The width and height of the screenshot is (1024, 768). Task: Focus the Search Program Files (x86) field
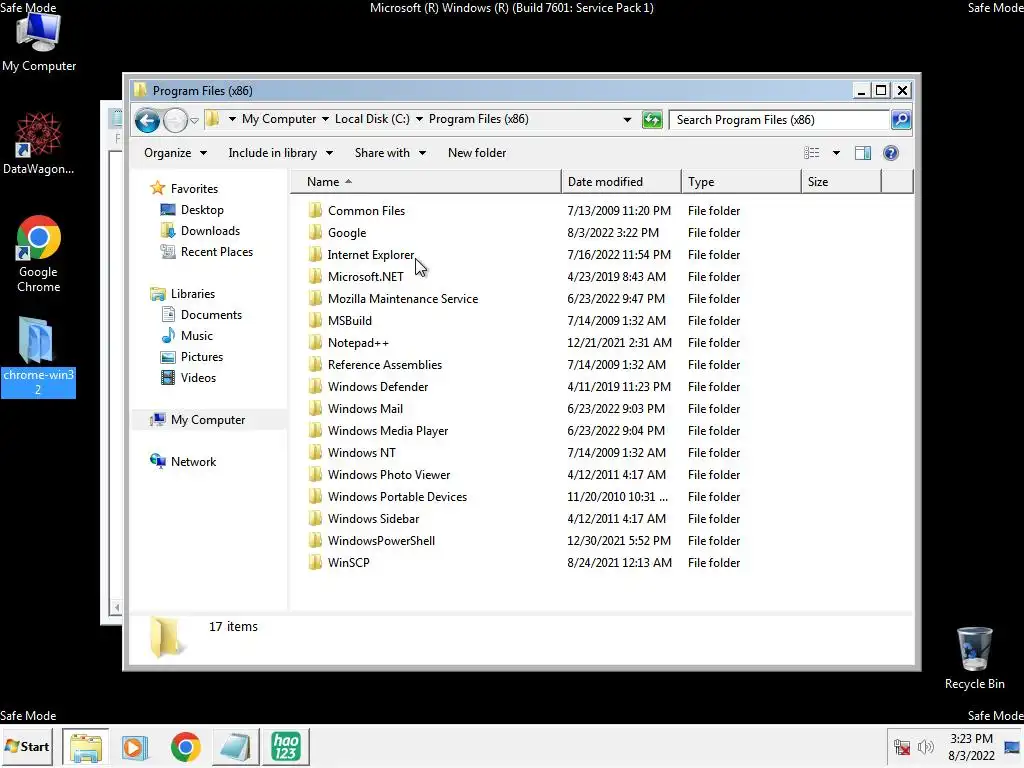[x=780, y=120]
